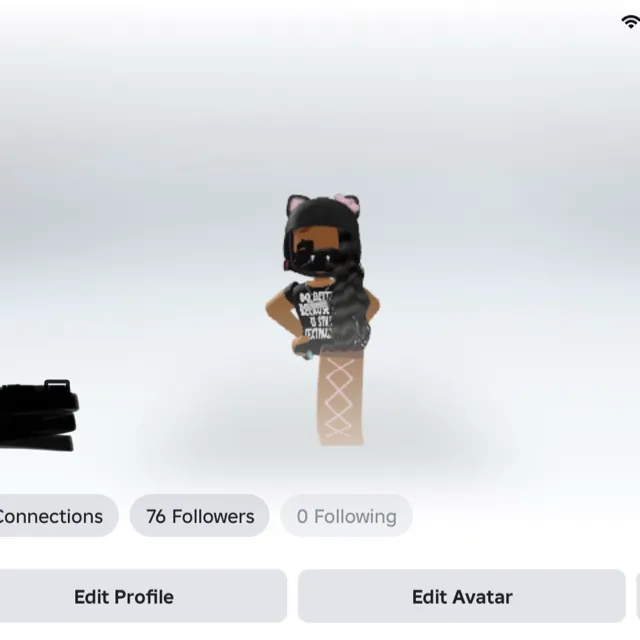640x640 pixels.
Task: Click the Edit Avatar button
Action: tap(462, 596)
